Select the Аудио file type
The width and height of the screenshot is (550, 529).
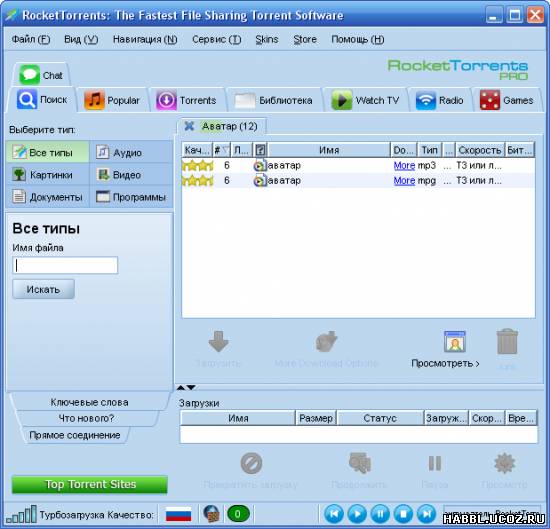131,152
